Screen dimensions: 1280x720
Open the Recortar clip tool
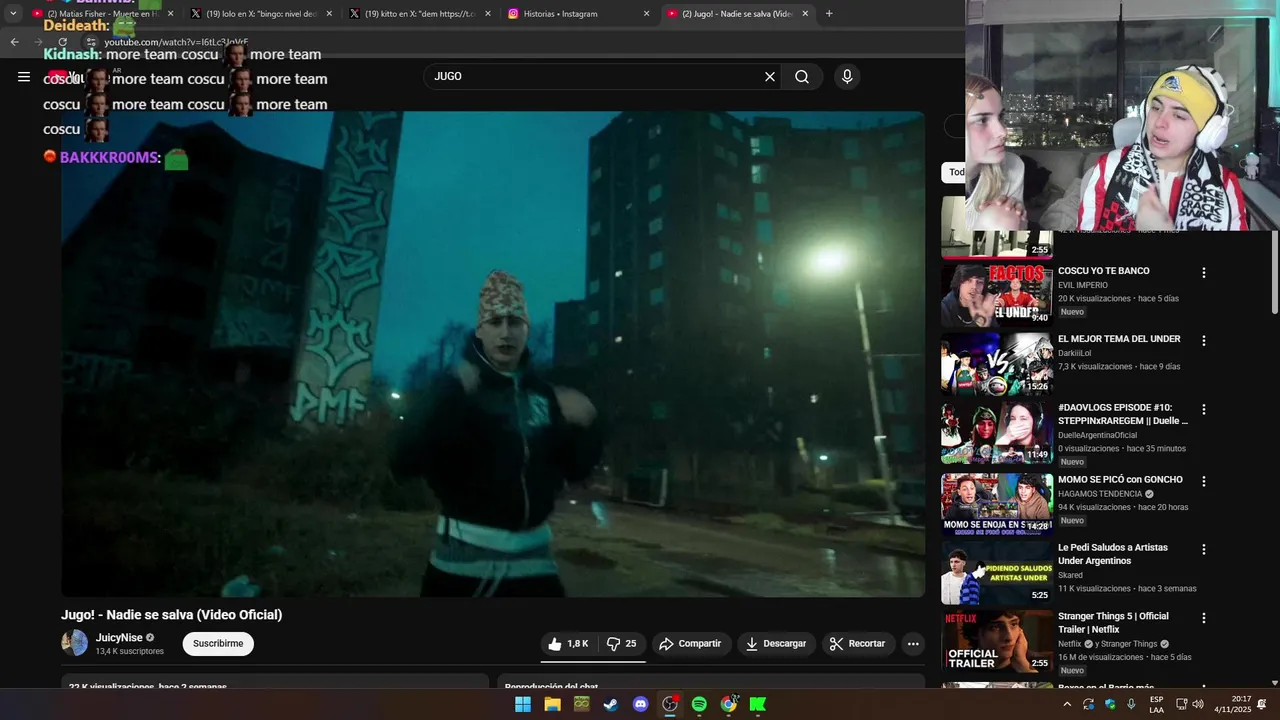858,644
